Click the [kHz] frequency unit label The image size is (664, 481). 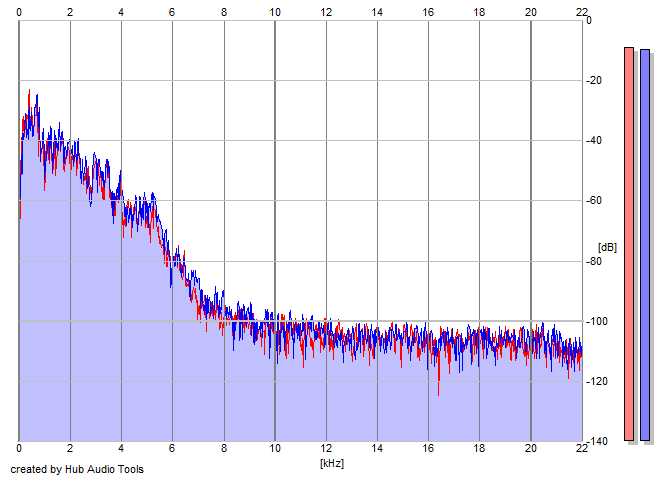pos(332,463)
